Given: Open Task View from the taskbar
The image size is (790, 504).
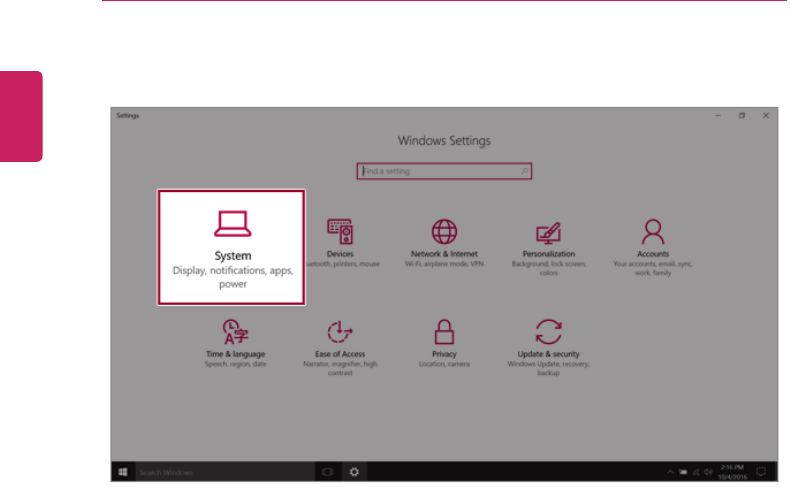Looking at the screenshot, I should [327, 472].
